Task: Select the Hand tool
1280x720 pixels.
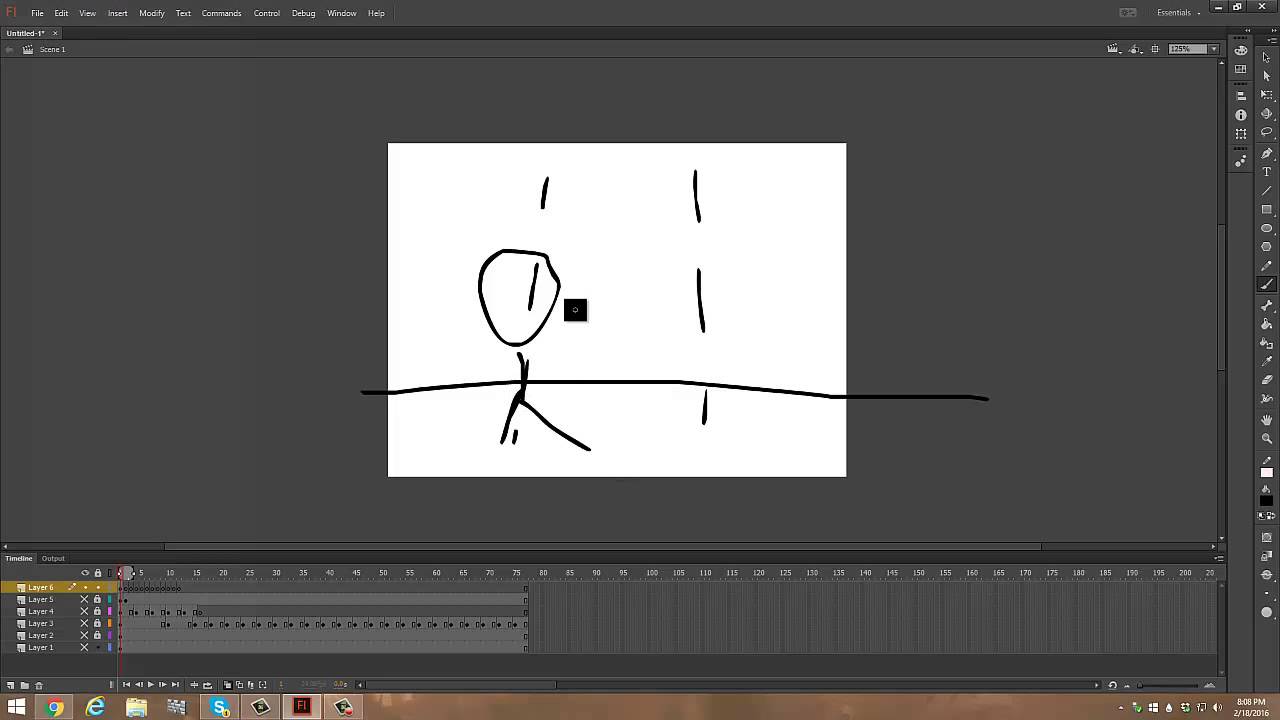Action: pos(1266,419)
